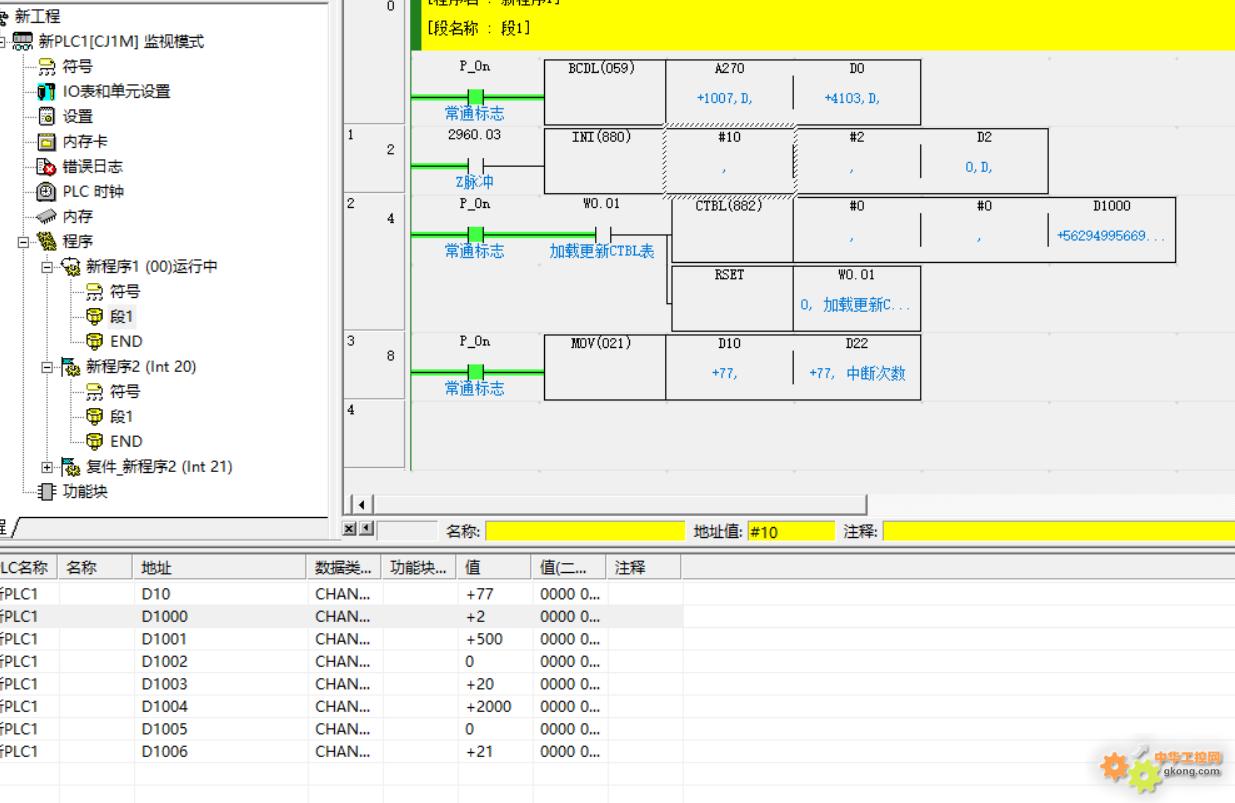Open the 内存 memory item

pos(77,216)
